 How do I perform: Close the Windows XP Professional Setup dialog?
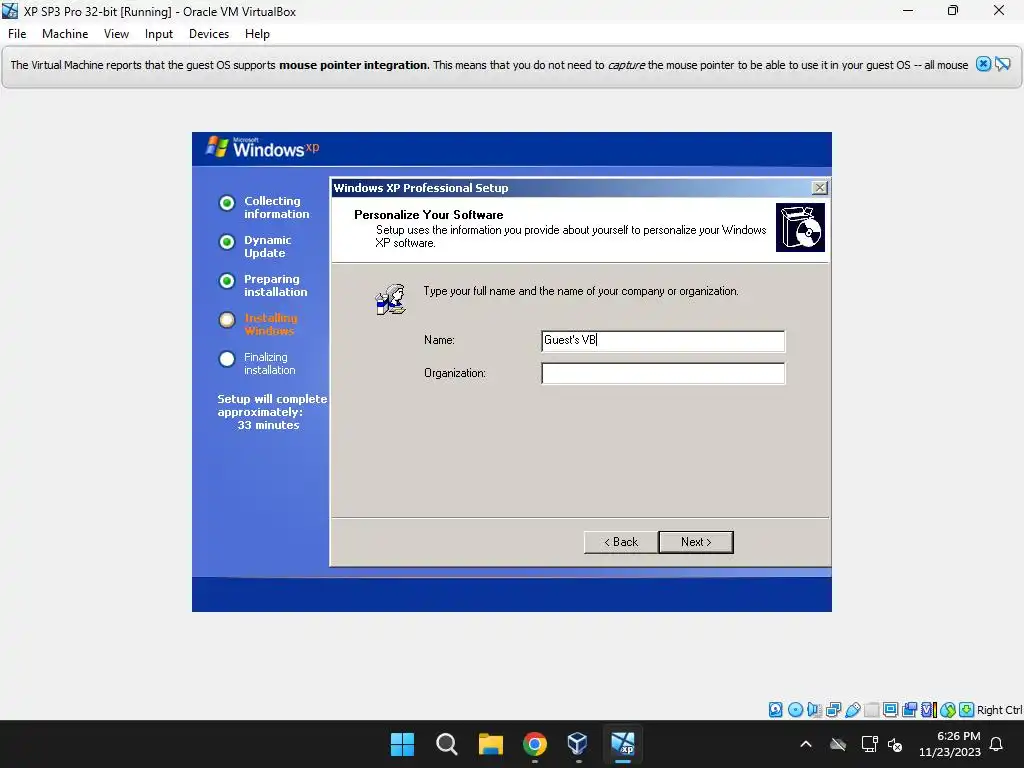coord(820,188)
